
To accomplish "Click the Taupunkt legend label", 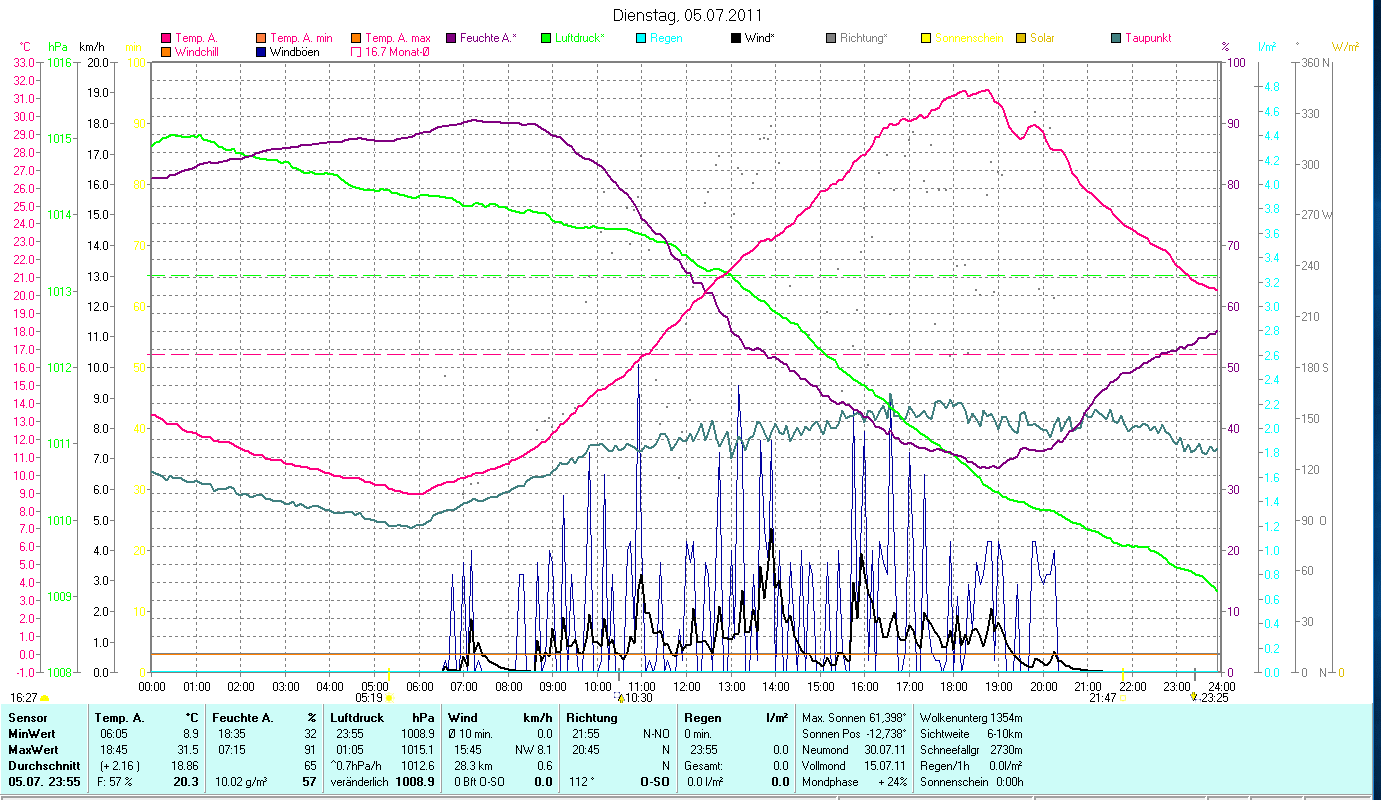I will pyautogui.click(x=1147, y=39).
